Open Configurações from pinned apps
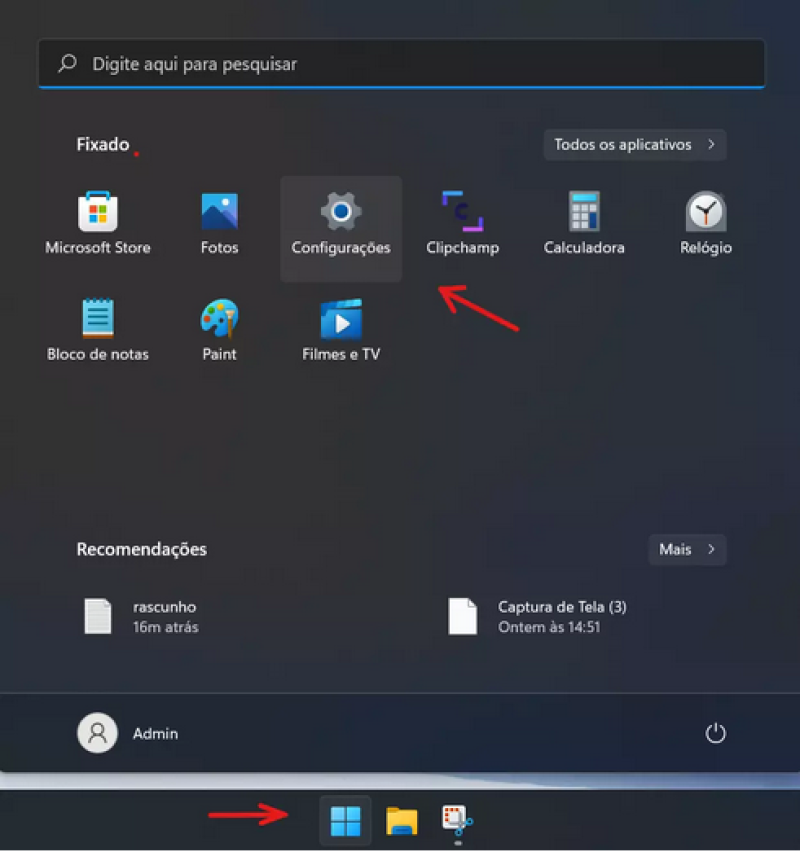 pos(341,228)
